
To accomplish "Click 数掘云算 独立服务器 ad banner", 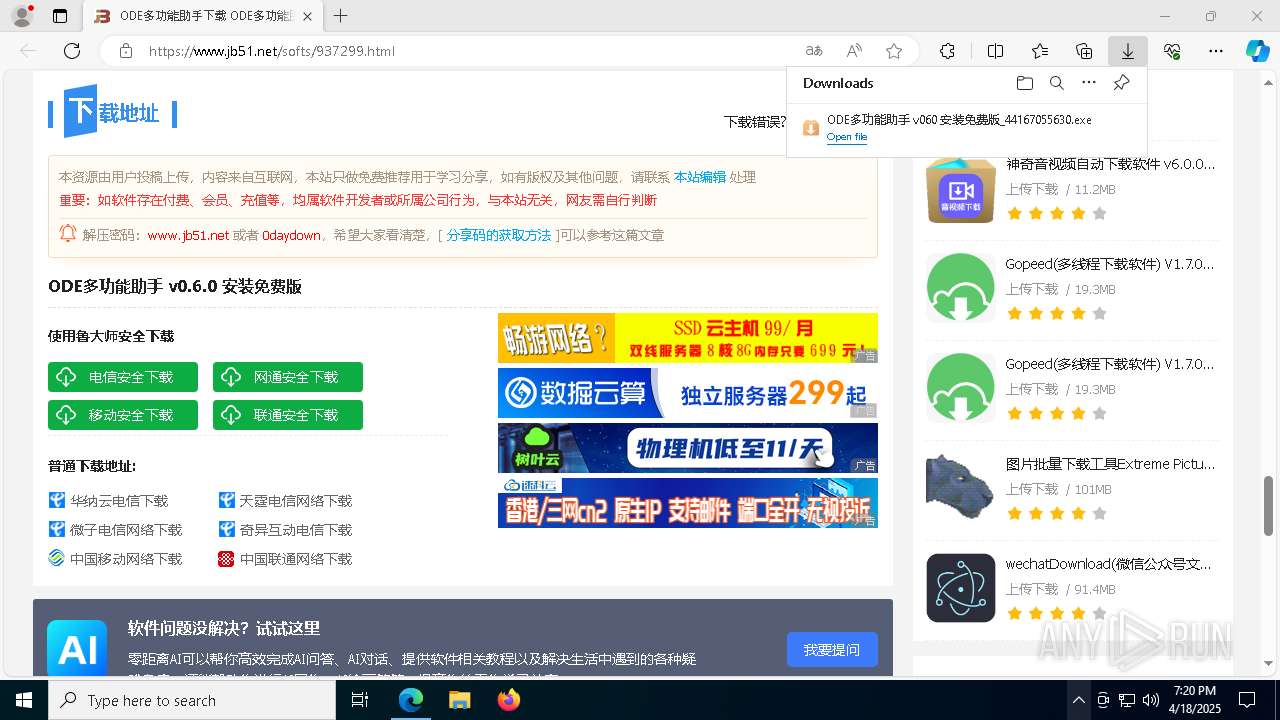I will tap(688, 393).
